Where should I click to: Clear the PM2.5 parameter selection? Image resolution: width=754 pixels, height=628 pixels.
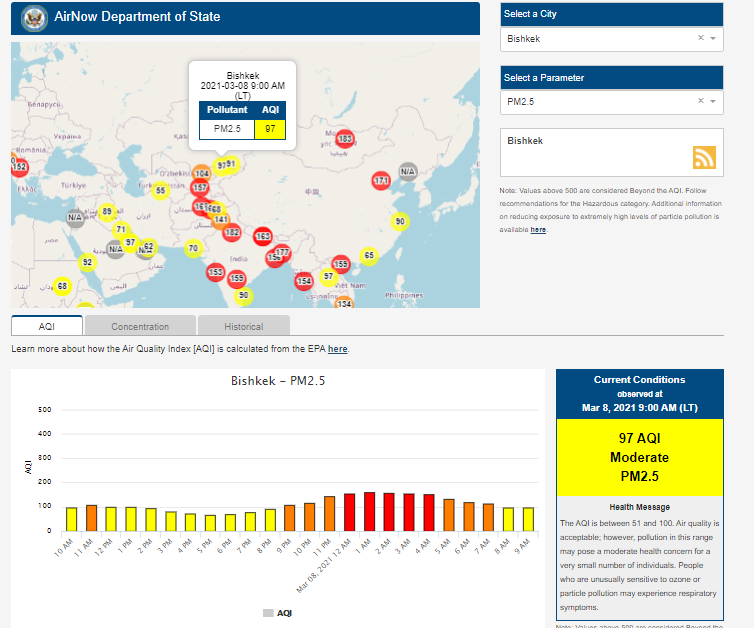tap(700, 101)
